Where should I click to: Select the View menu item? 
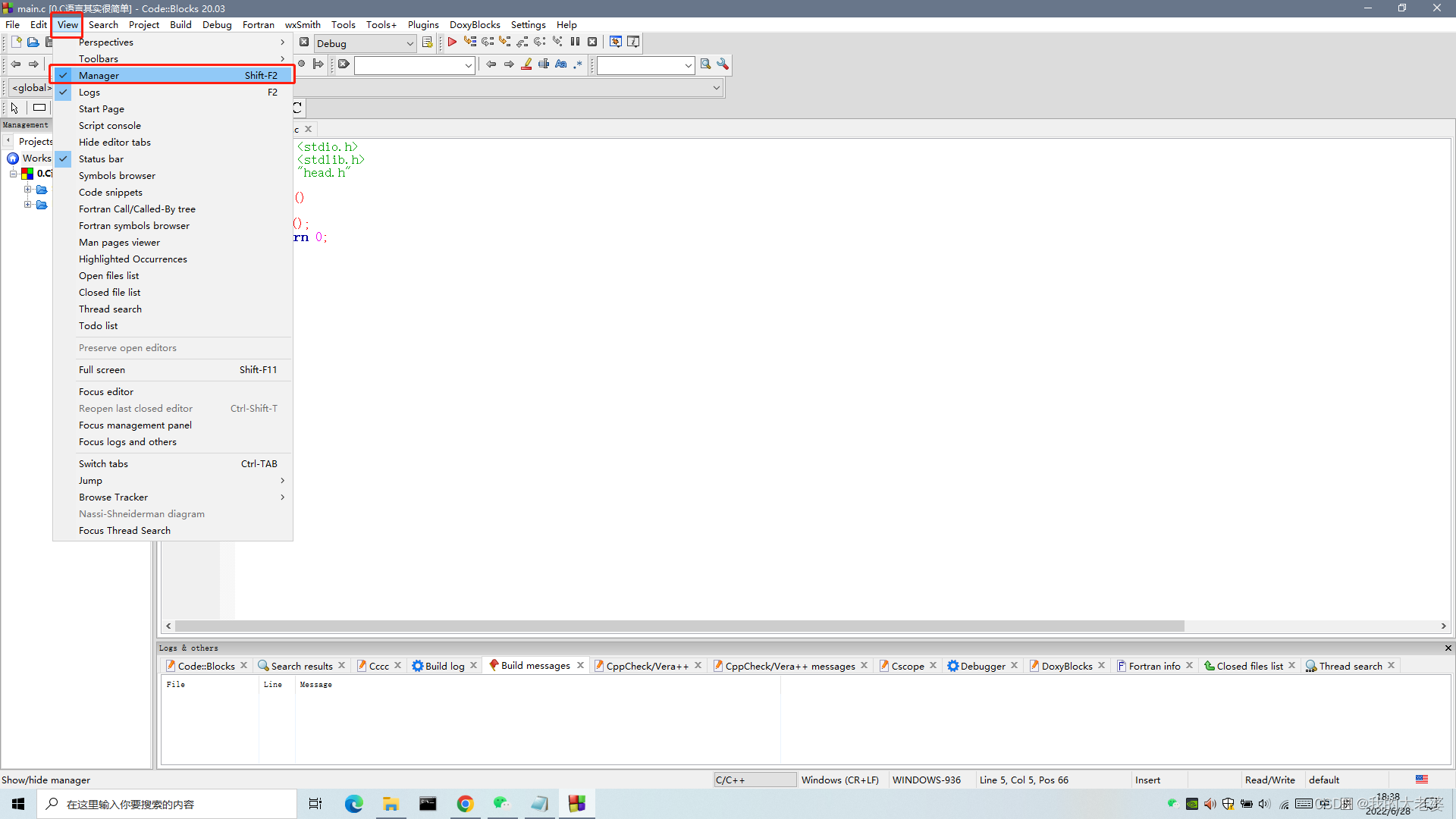point(67,24)
